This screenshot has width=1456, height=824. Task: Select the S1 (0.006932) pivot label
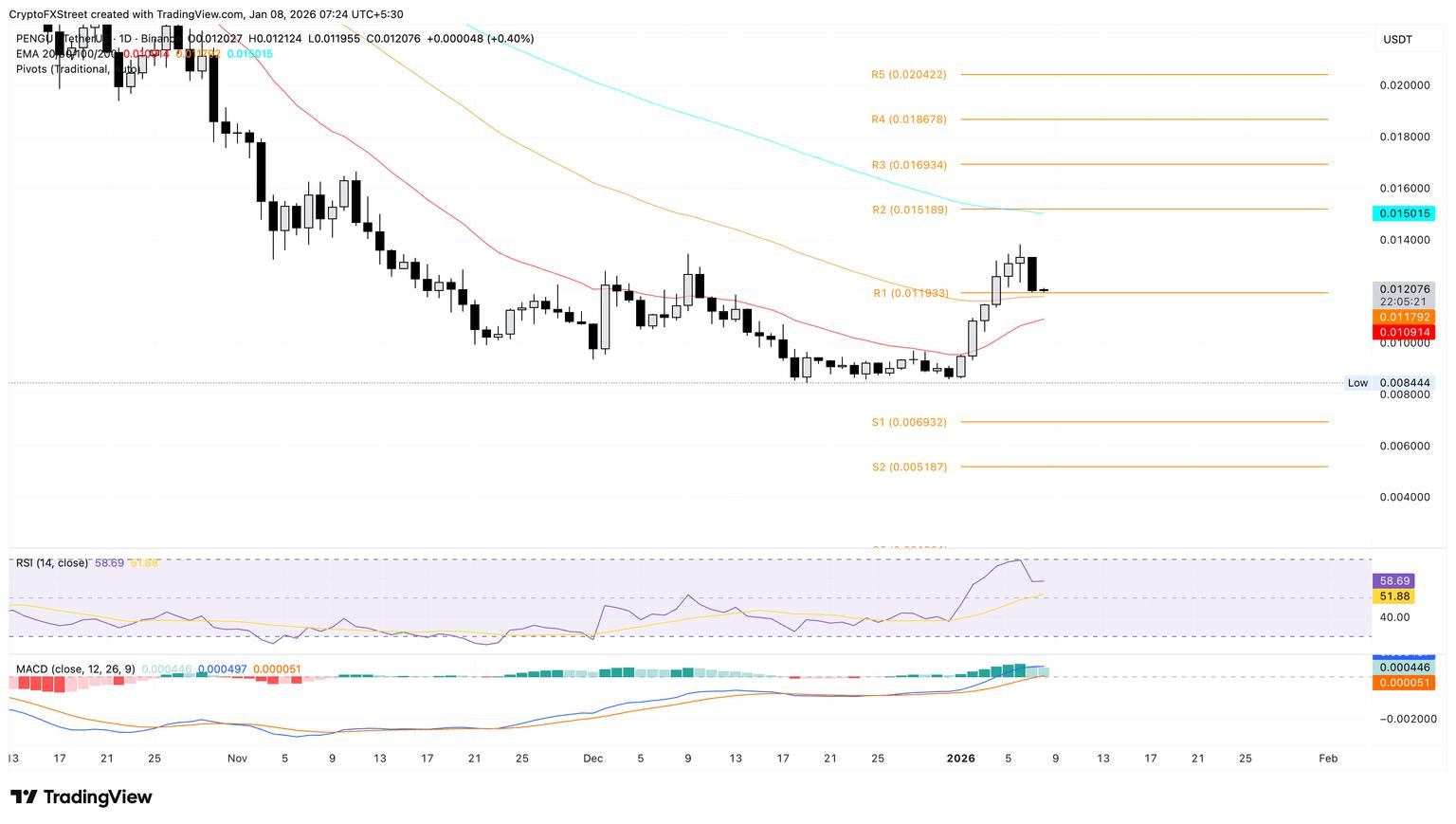(908, 422)
